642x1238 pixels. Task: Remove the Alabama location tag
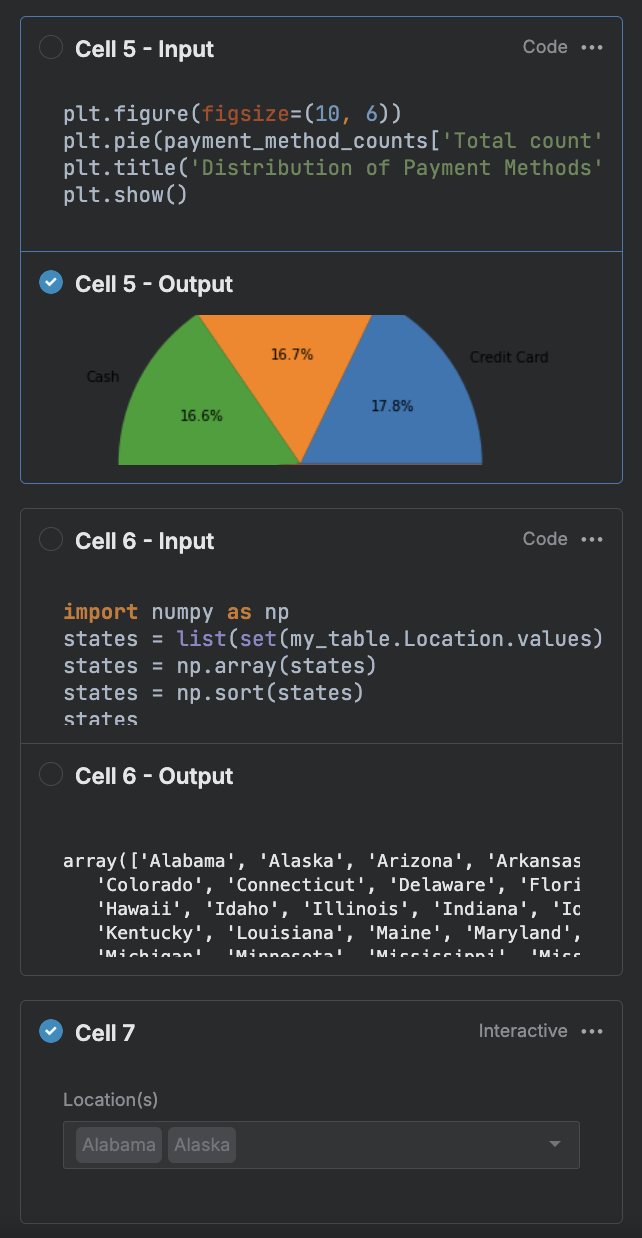tap(117, 1145)
